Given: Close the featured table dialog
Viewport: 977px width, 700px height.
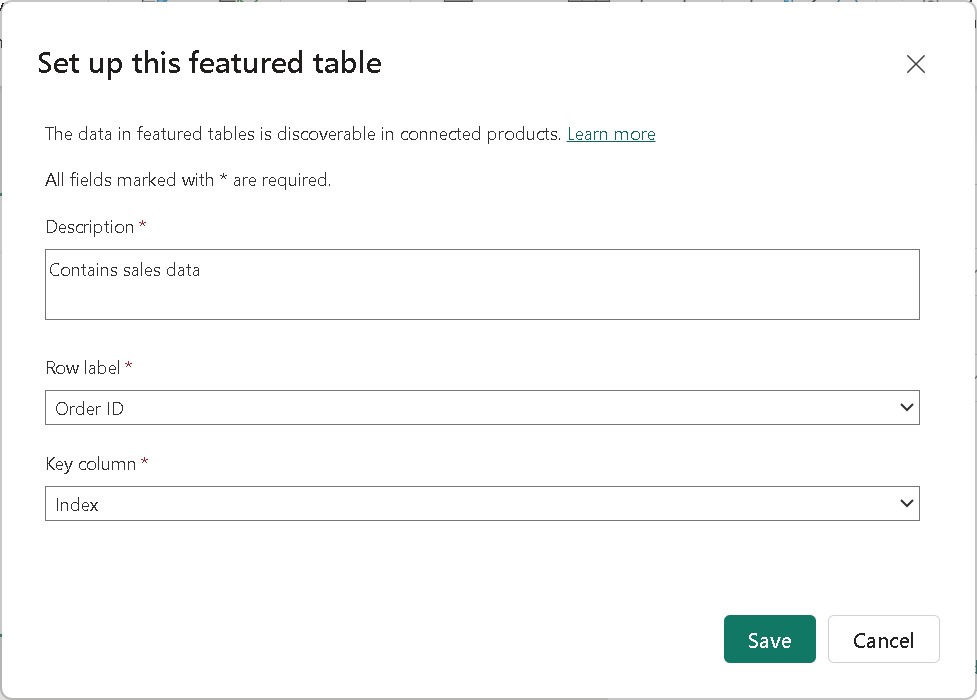Looking at the screenshot, I should [915, 64].
